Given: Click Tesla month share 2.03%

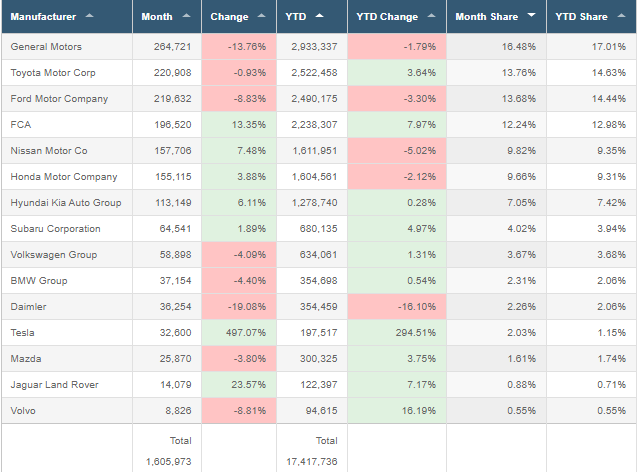Looking at the screenshot, I should tap(521, 333).
